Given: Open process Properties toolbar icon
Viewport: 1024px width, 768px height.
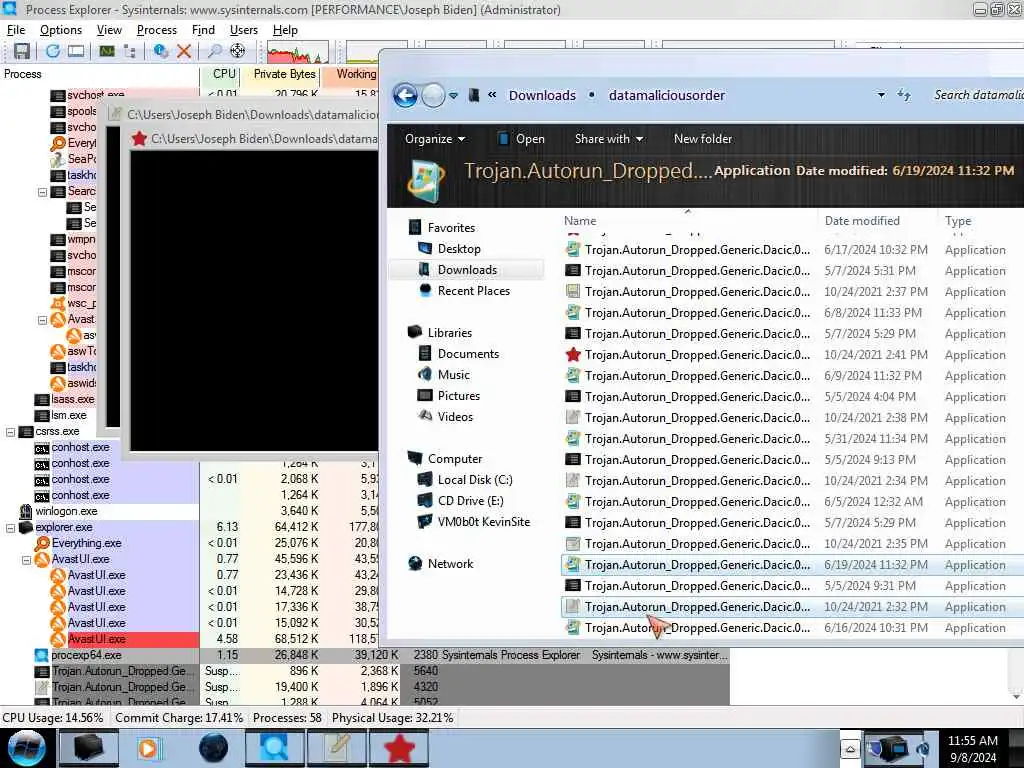Looking at the screenshot, I should point(160,51).
